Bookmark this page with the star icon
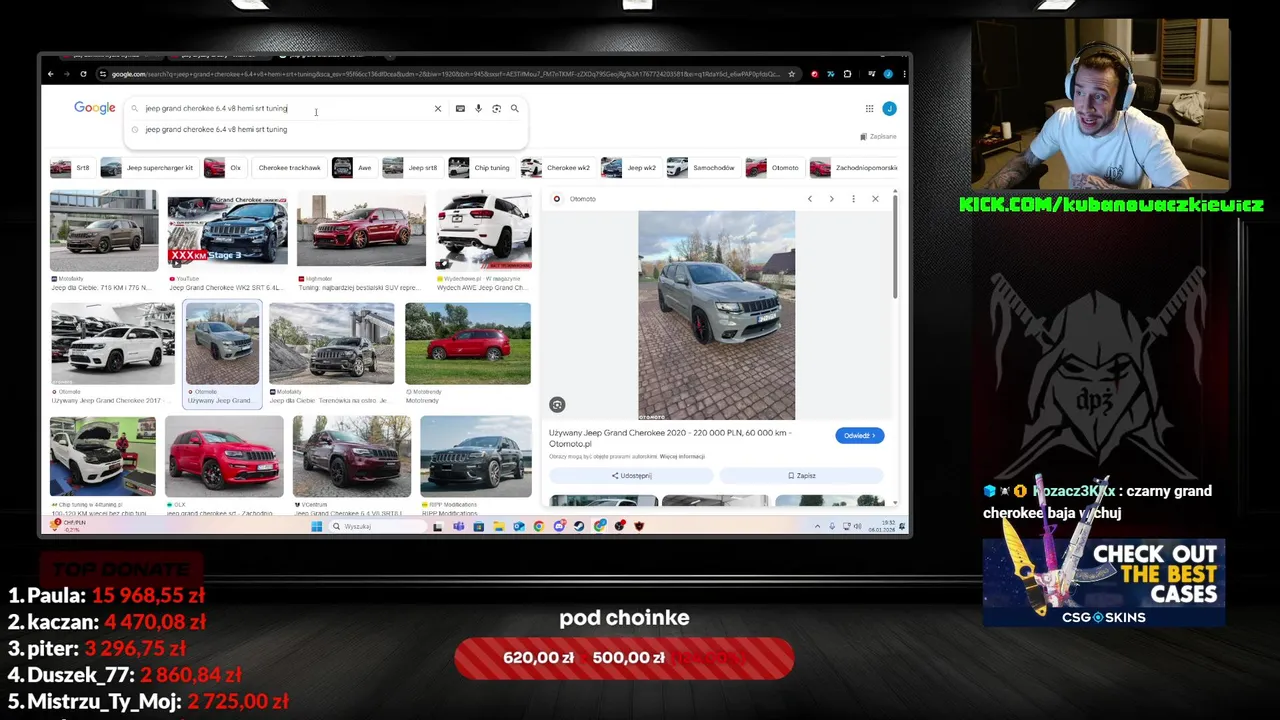 (x=791, y=74)
